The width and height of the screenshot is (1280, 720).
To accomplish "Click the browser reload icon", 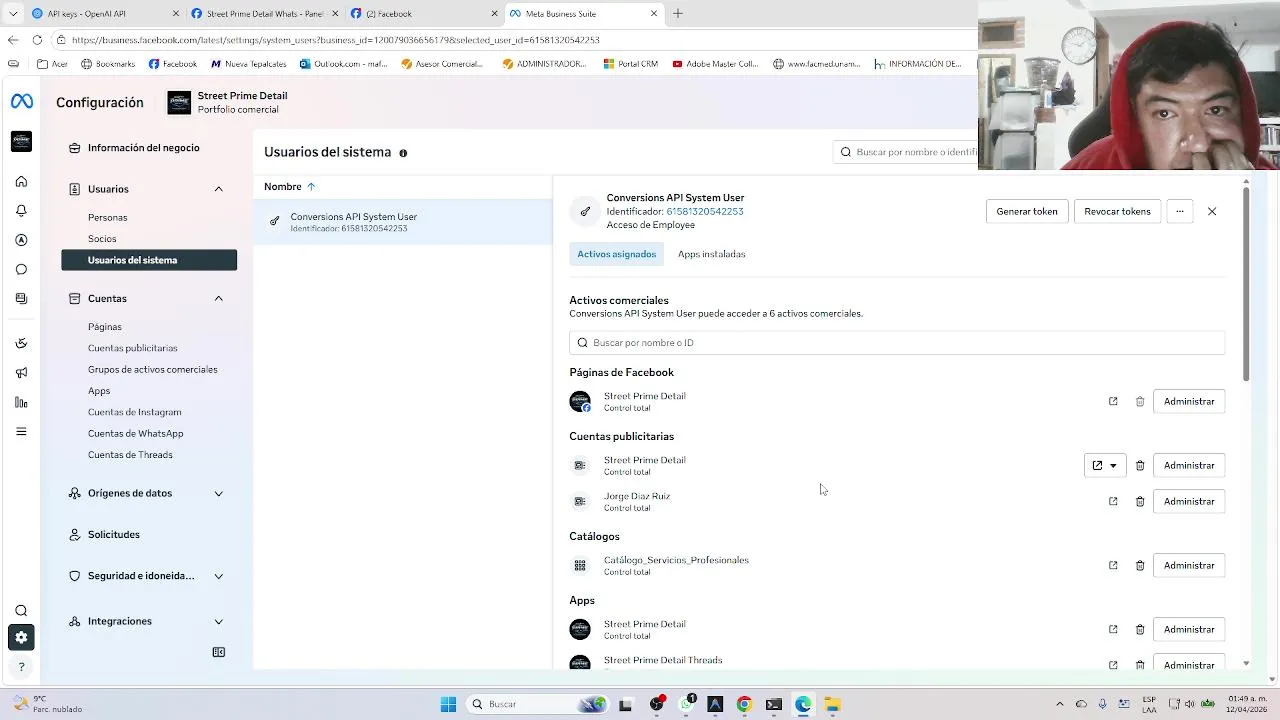I will click(x=37, y=40).
